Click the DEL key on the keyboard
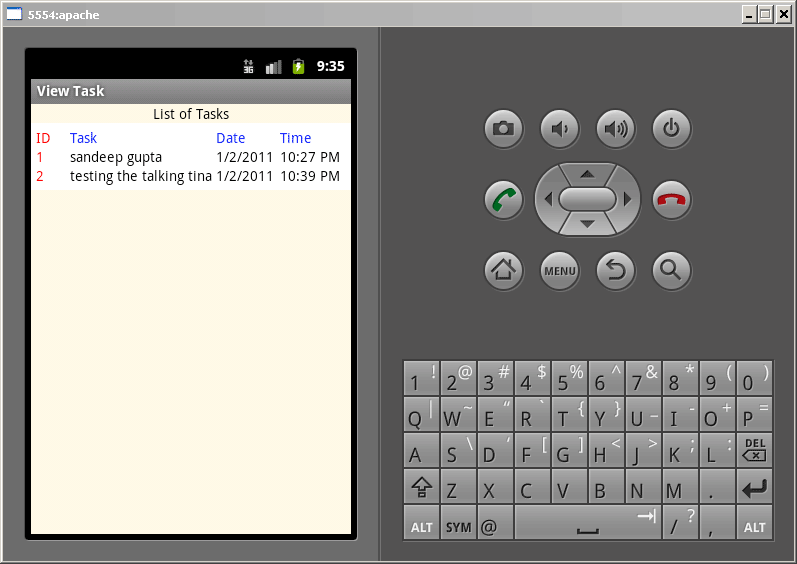 tap(755, 450)
